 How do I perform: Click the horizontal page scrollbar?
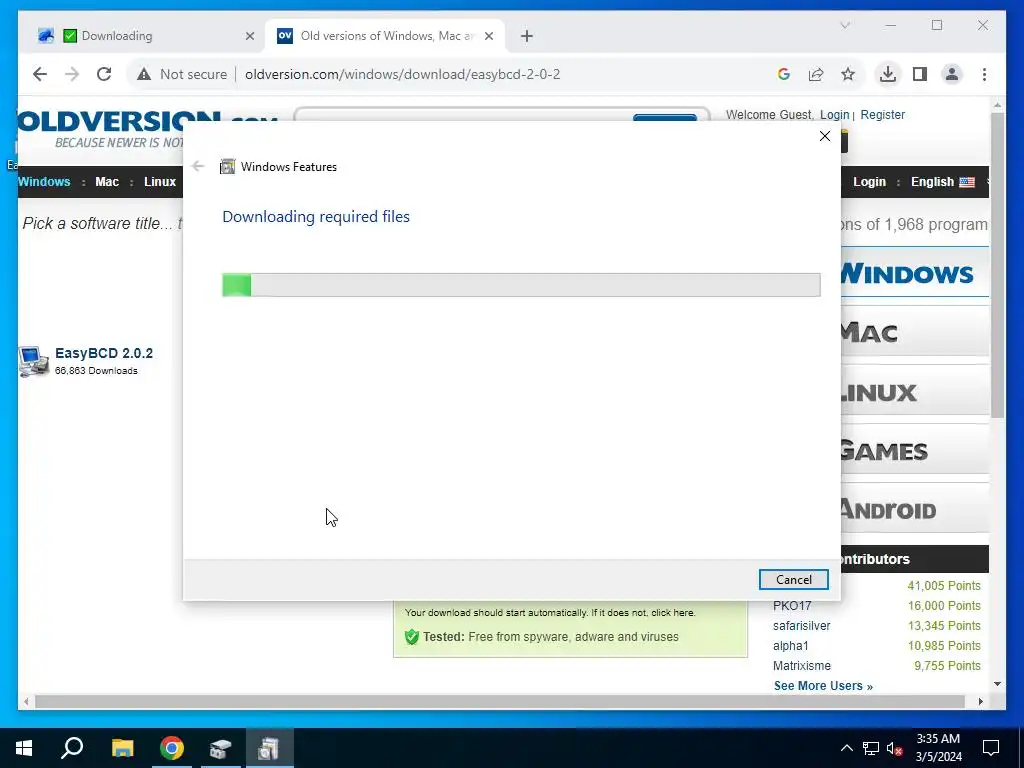500,702
